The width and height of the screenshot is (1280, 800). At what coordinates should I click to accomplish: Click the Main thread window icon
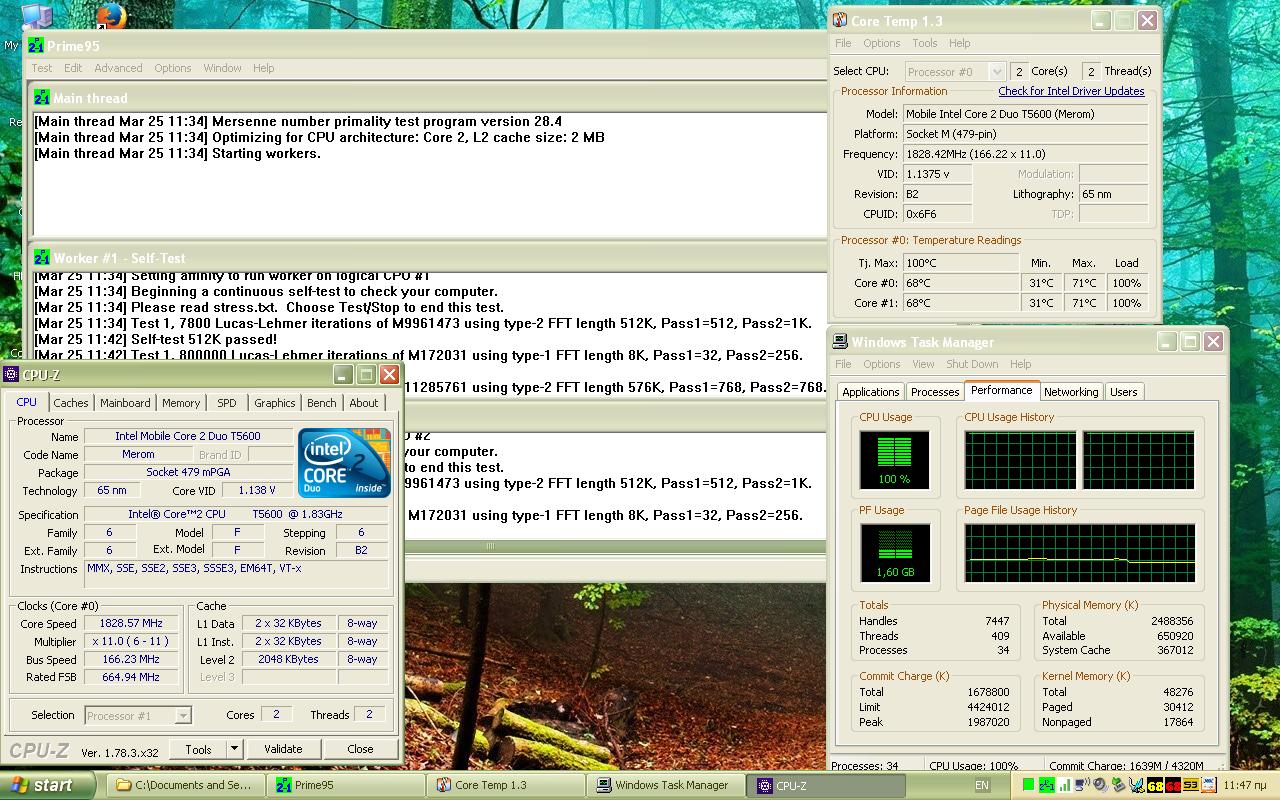pyautogui.click(x=42, y=98)
